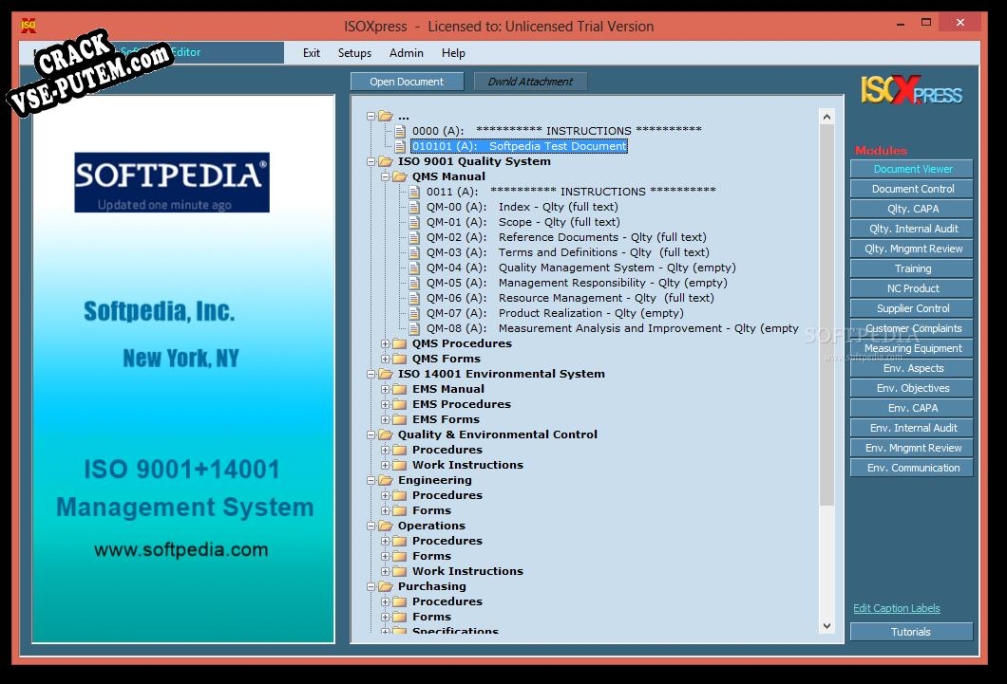The height and width of the screenshot is (684, 1007).
Task: Open the Document Viewer module
Action: (x=911, y=169)
